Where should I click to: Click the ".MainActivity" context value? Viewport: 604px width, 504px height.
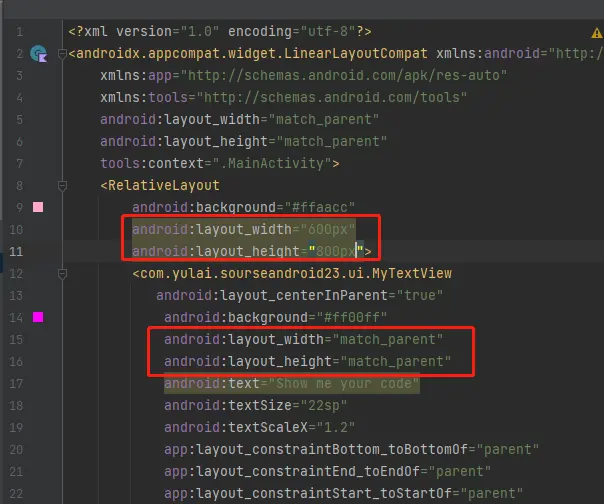click(272, 164)
